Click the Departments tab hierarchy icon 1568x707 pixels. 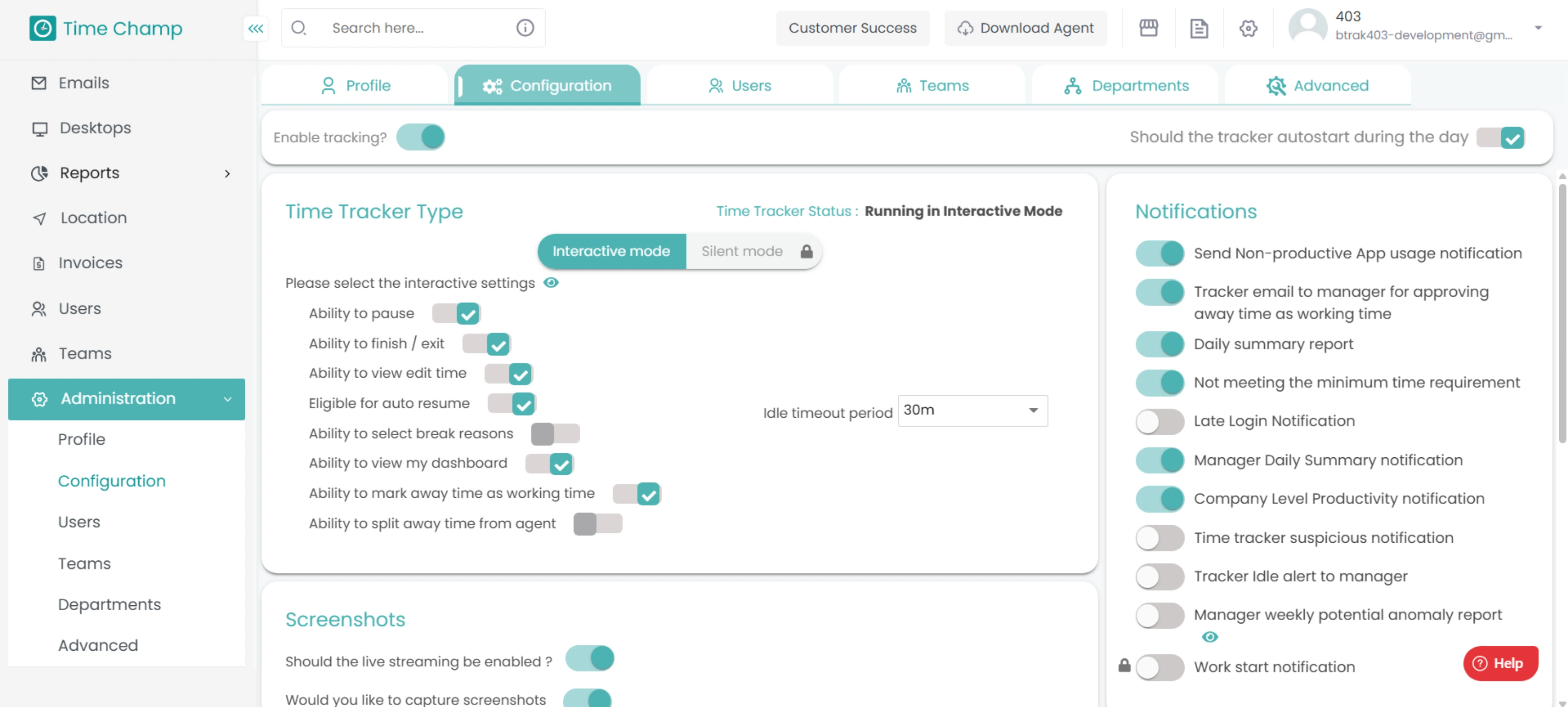(1073, 86)
